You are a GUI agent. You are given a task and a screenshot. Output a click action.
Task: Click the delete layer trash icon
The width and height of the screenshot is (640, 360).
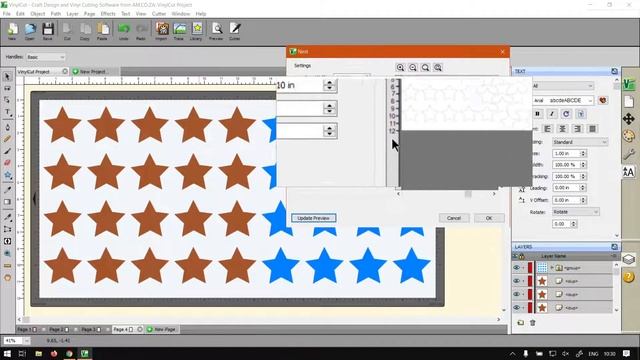pos(533,322)
